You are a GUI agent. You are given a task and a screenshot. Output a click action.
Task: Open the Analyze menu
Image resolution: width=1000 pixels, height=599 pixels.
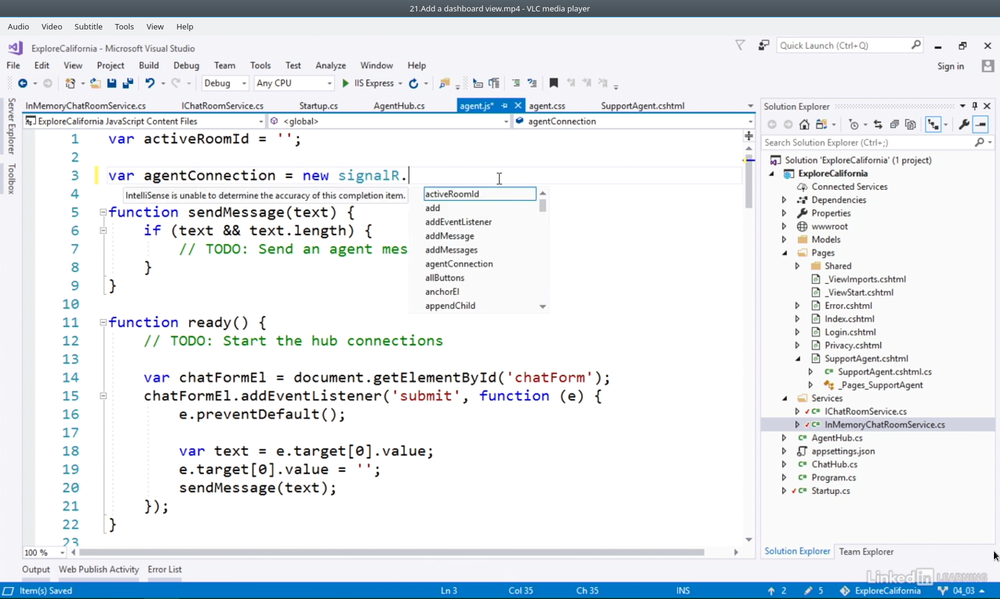tap(330, 66)
